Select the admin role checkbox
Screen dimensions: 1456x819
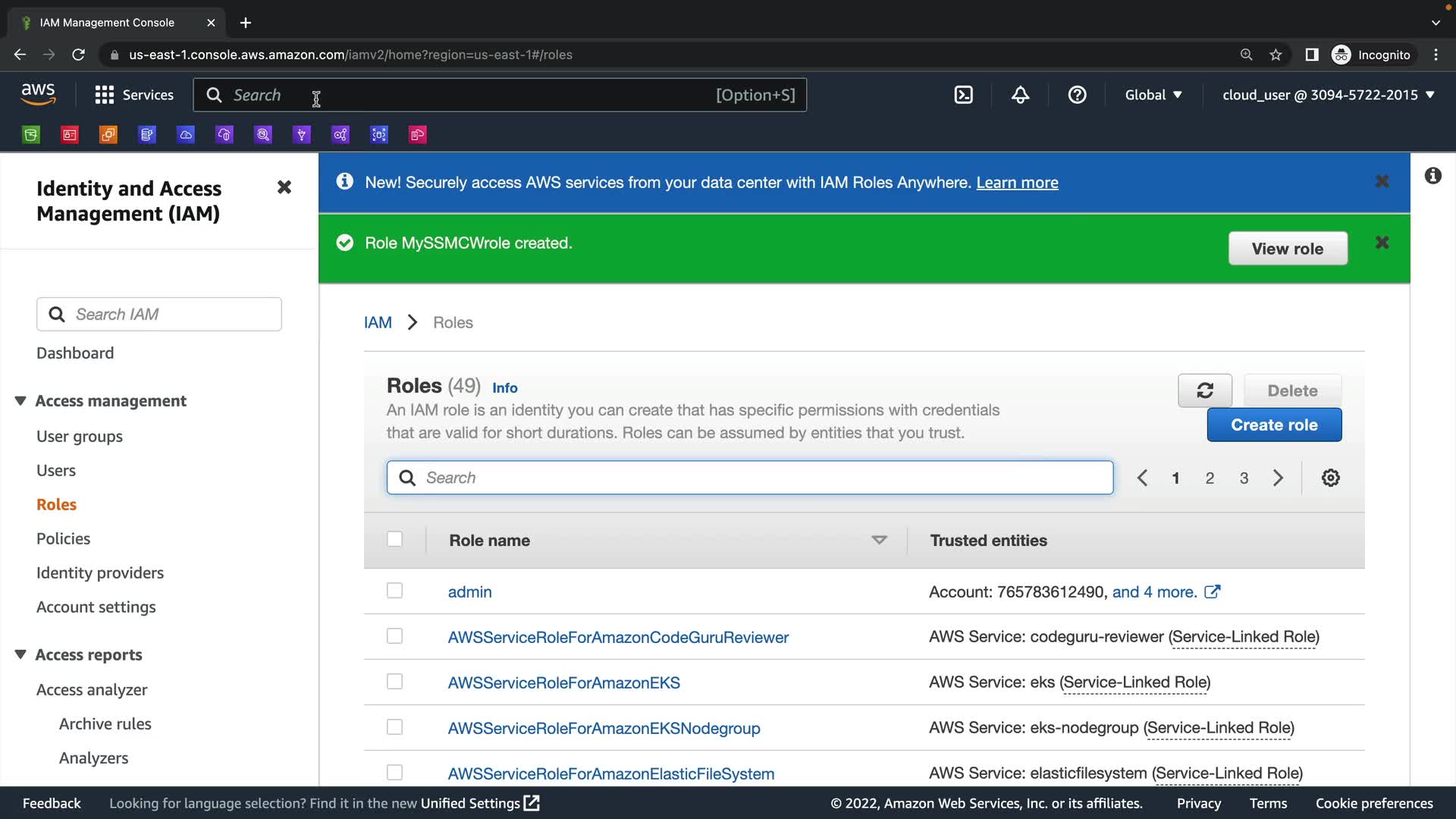click(x=394, y=591)
